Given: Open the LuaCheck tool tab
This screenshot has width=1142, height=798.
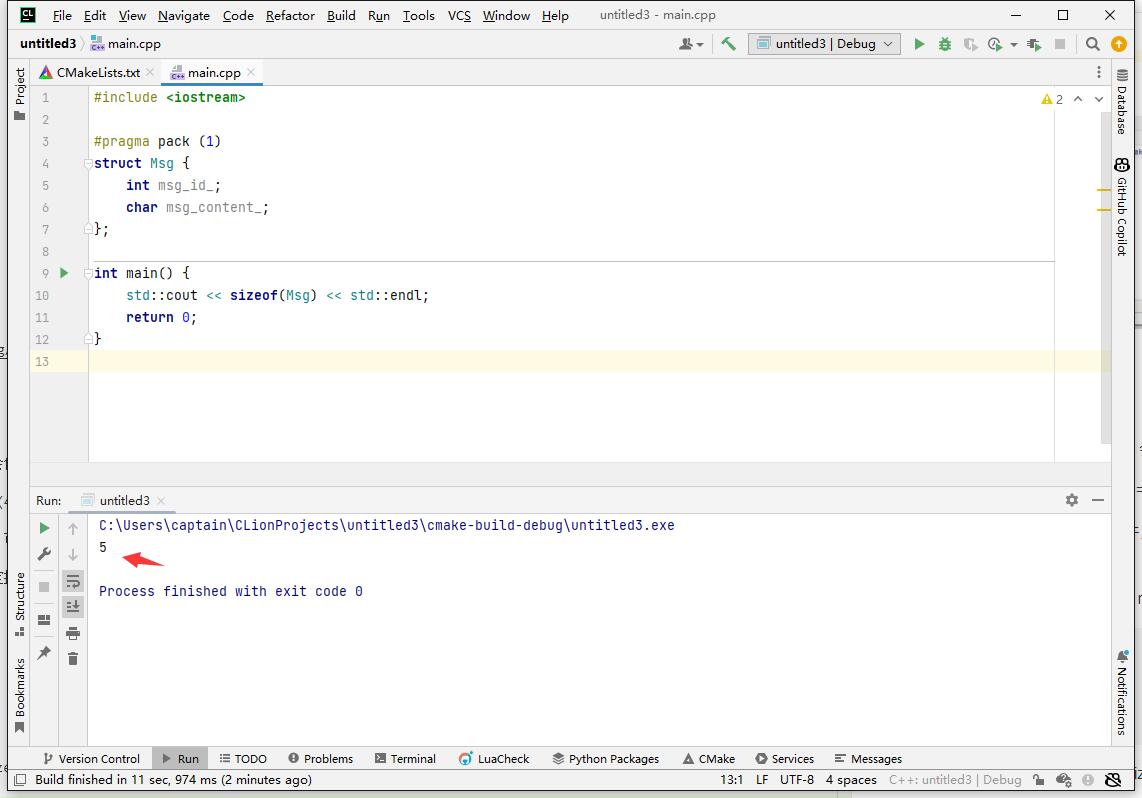Looking at the screenshot, I should pyautogui.click(x=494, y=759).
